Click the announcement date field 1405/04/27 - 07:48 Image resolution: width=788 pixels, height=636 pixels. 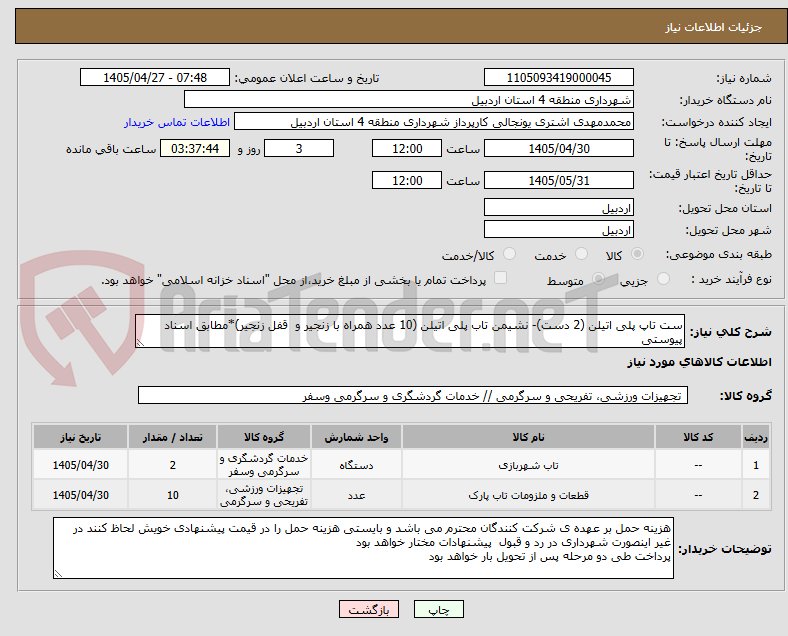pos(155,77)
